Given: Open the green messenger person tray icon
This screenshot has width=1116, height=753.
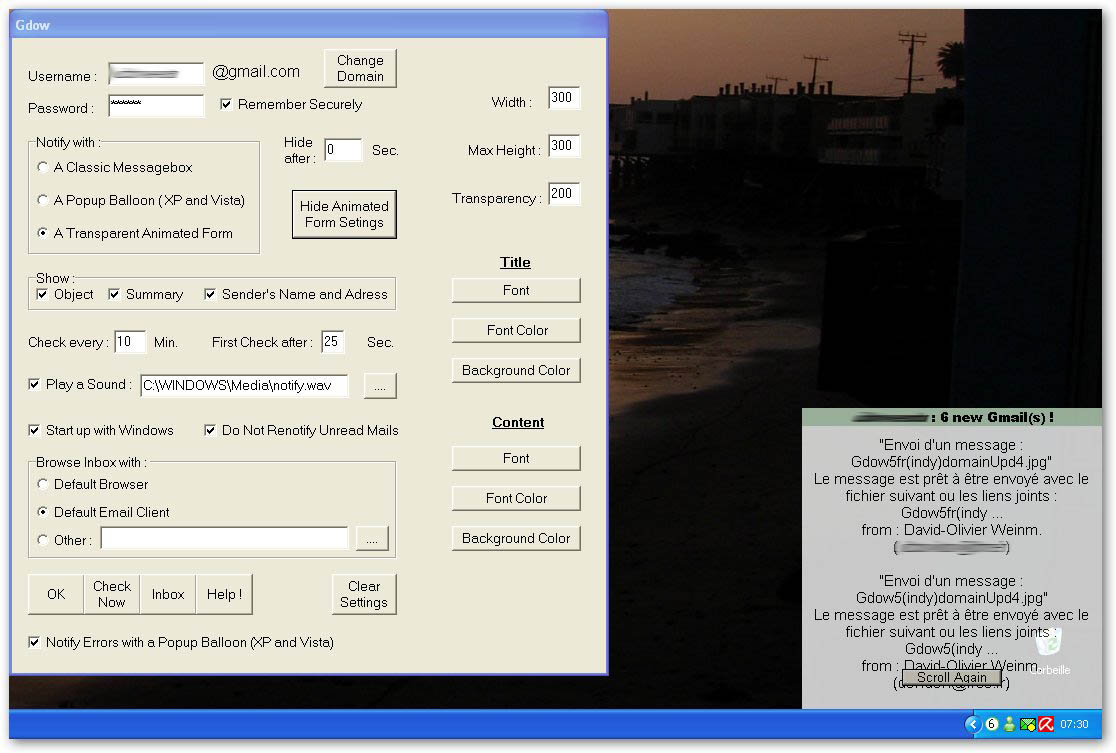Looking at the screenshot, I should [1009, 725].
